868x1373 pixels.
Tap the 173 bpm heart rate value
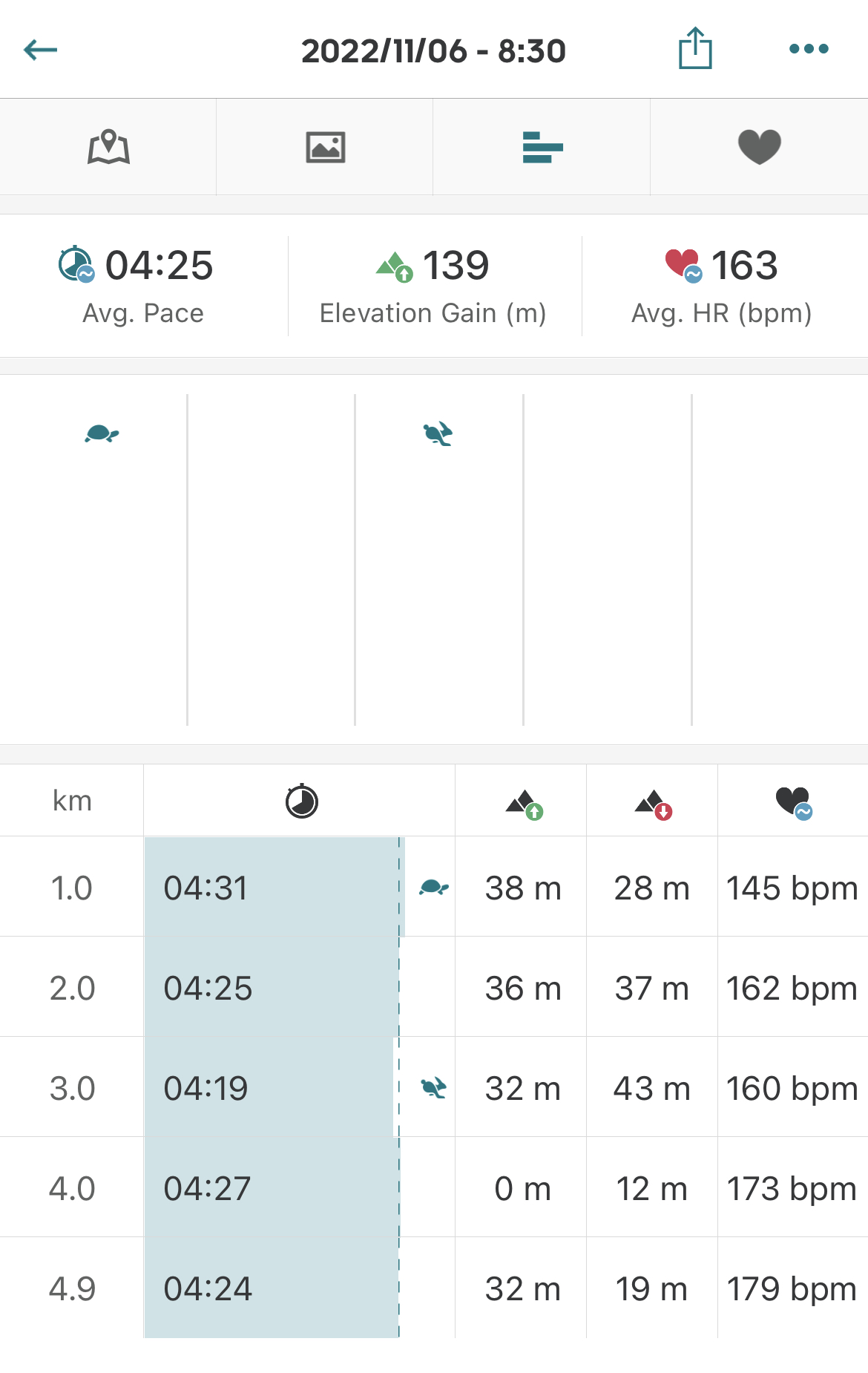click(792, 1188)
